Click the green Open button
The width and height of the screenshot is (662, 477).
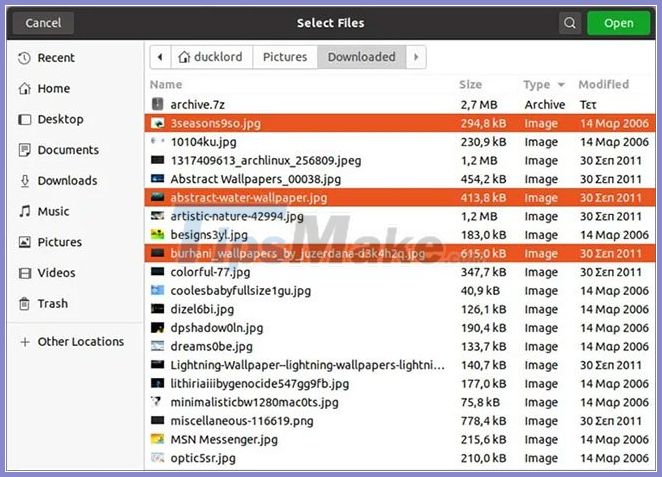(618, 23)
